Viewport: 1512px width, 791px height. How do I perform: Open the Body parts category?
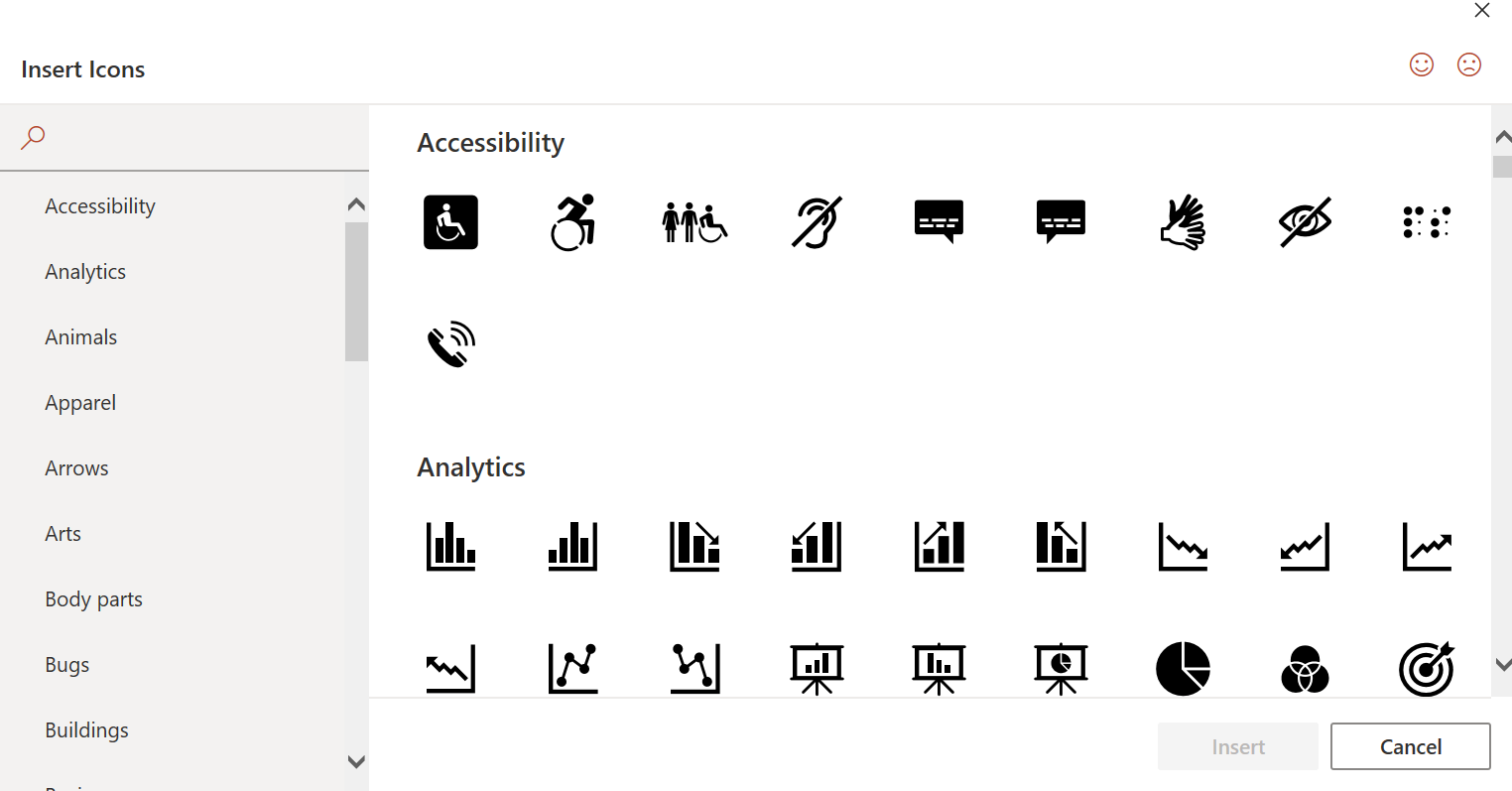[x=93, y=599]
